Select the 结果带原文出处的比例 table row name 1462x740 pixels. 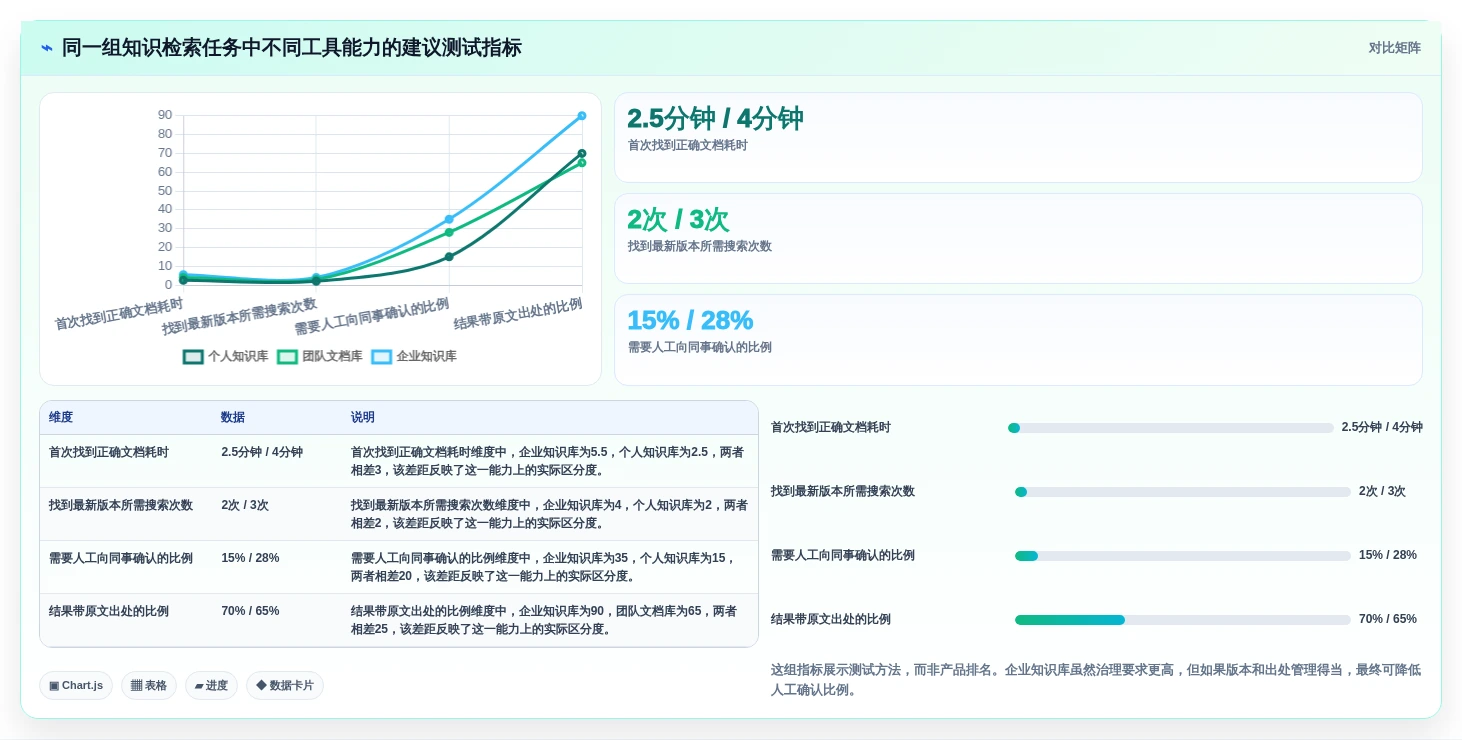click(x=109, y=611)
